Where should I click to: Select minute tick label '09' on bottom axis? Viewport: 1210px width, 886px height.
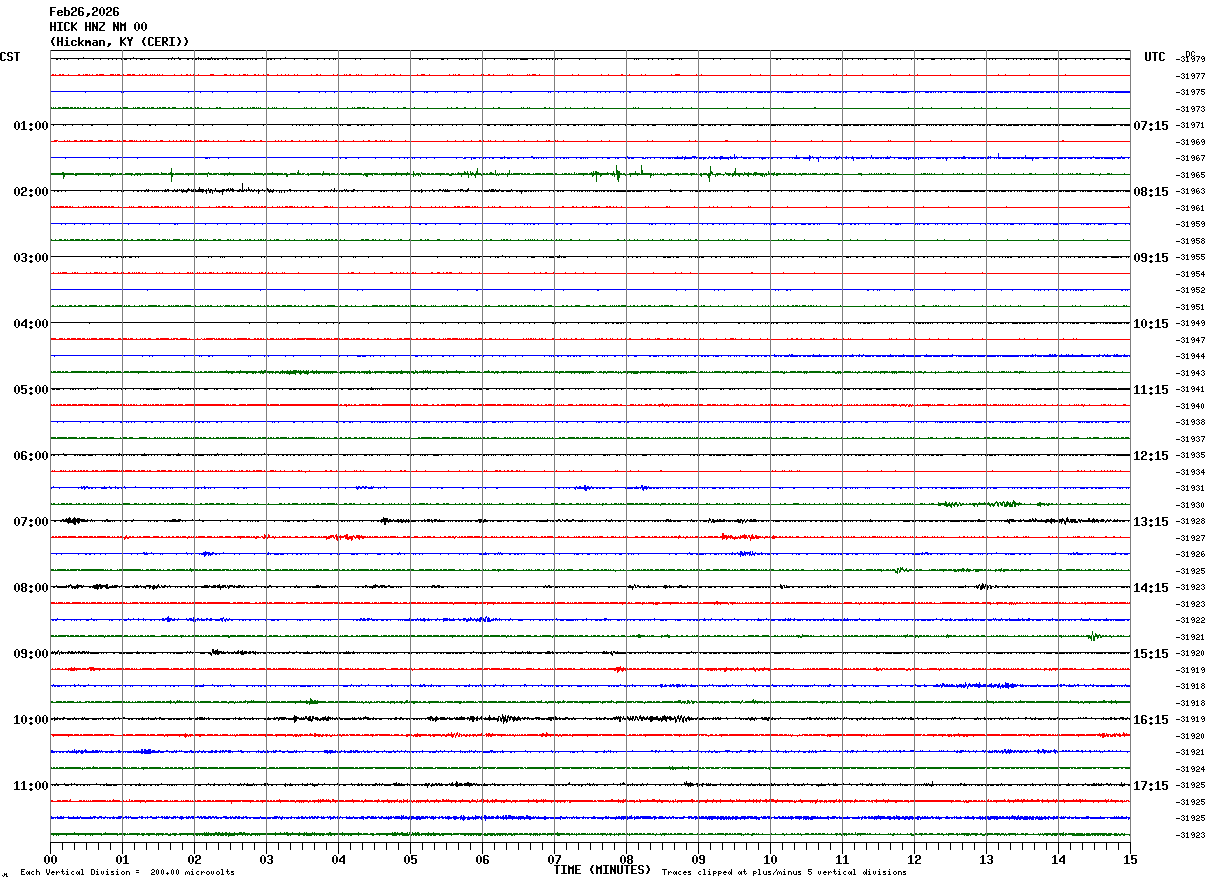(698, 860)
